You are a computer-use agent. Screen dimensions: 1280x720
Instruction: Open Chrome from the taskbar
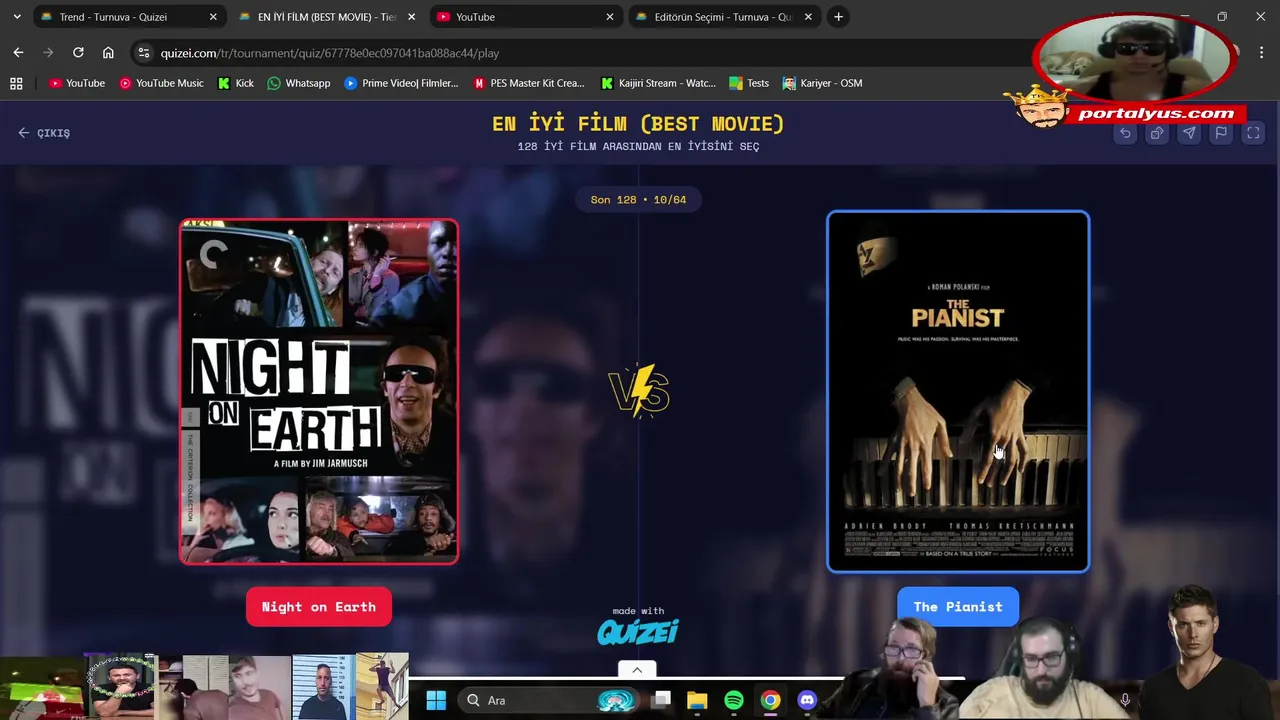(770, 701)
